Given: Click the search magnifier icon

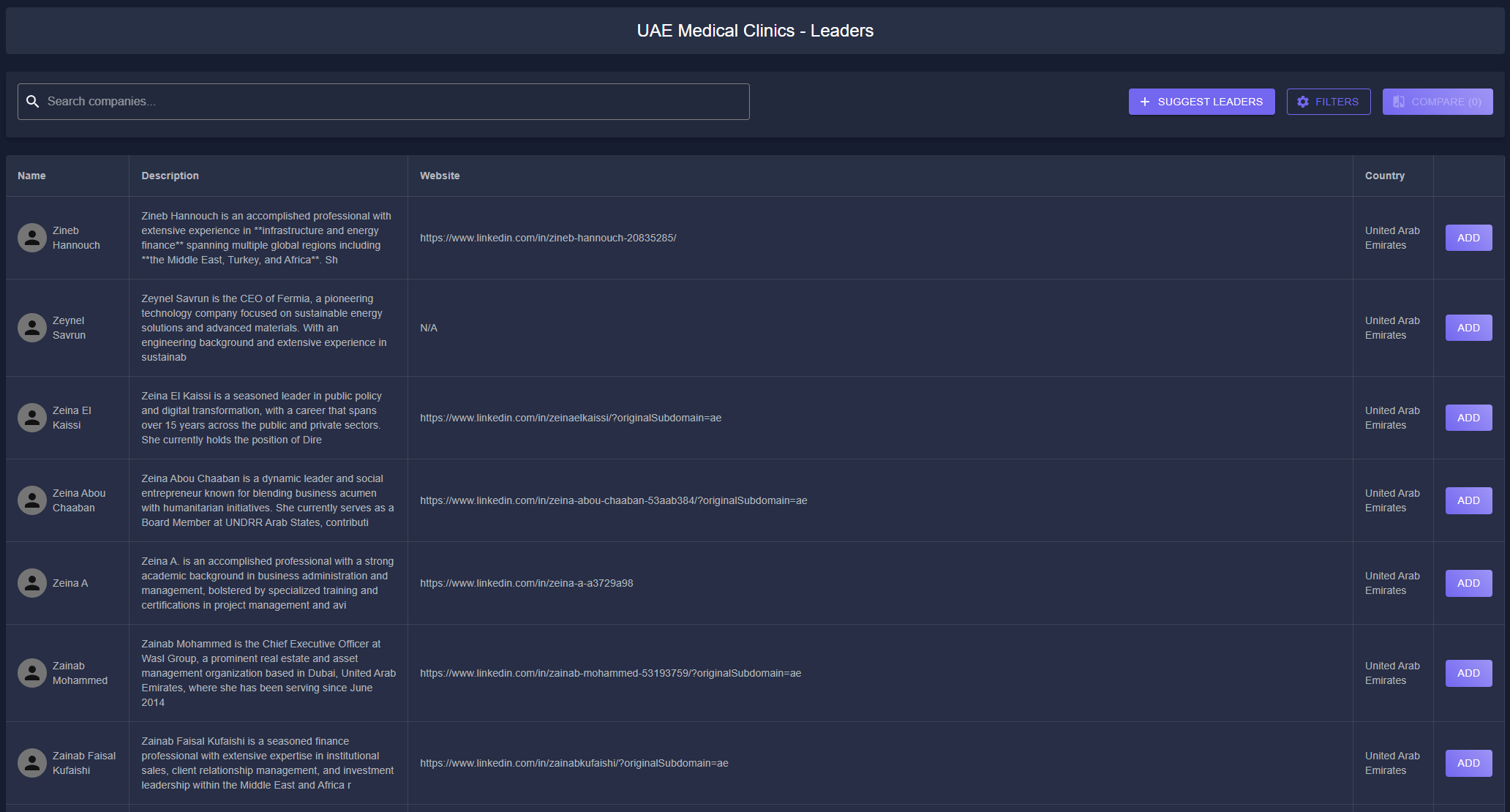Looking at the screenshot, I should click(32, 102).
